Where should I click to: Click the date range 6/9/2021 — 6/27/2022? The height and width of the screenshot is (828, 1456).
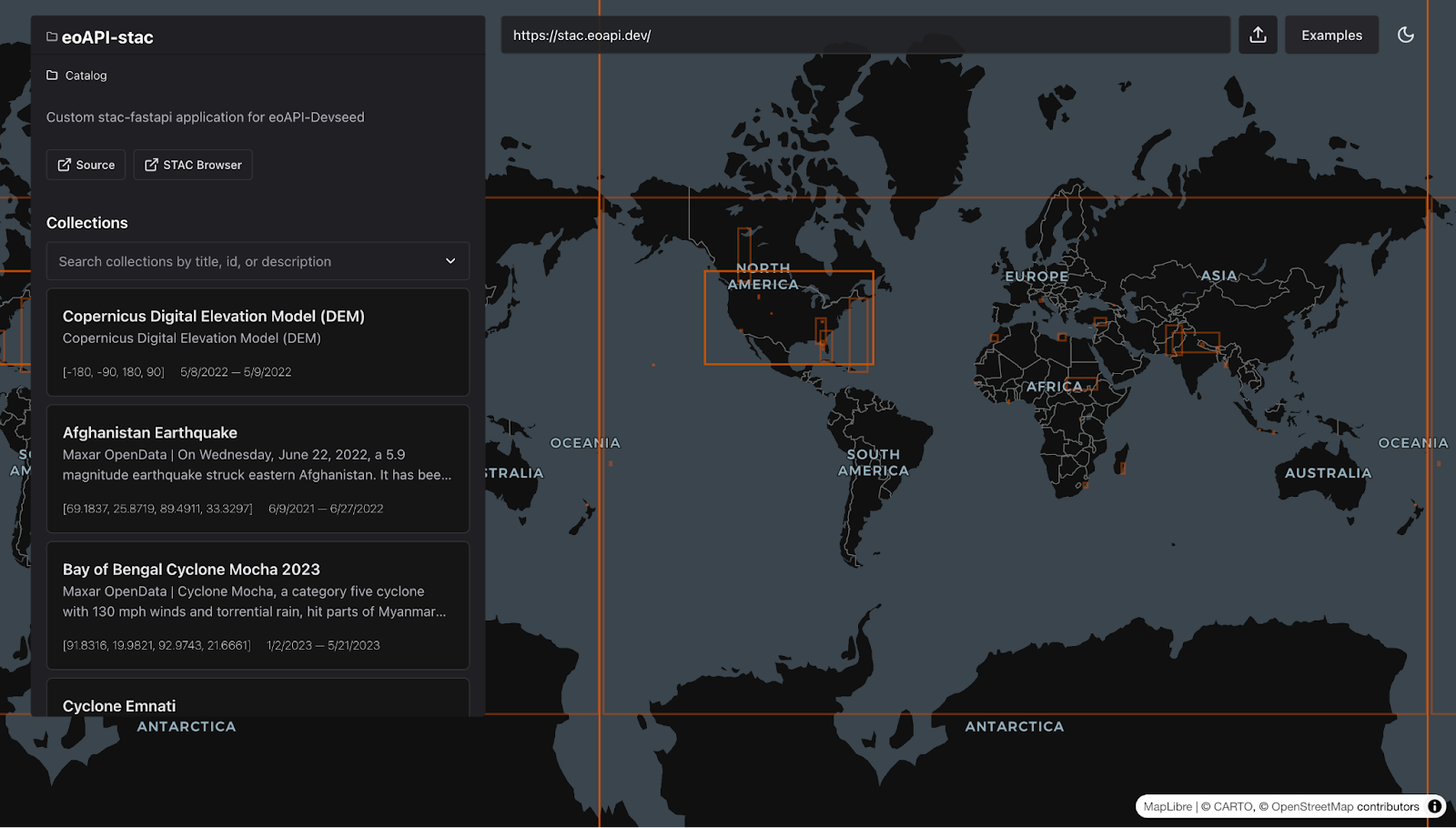point(326,509)
